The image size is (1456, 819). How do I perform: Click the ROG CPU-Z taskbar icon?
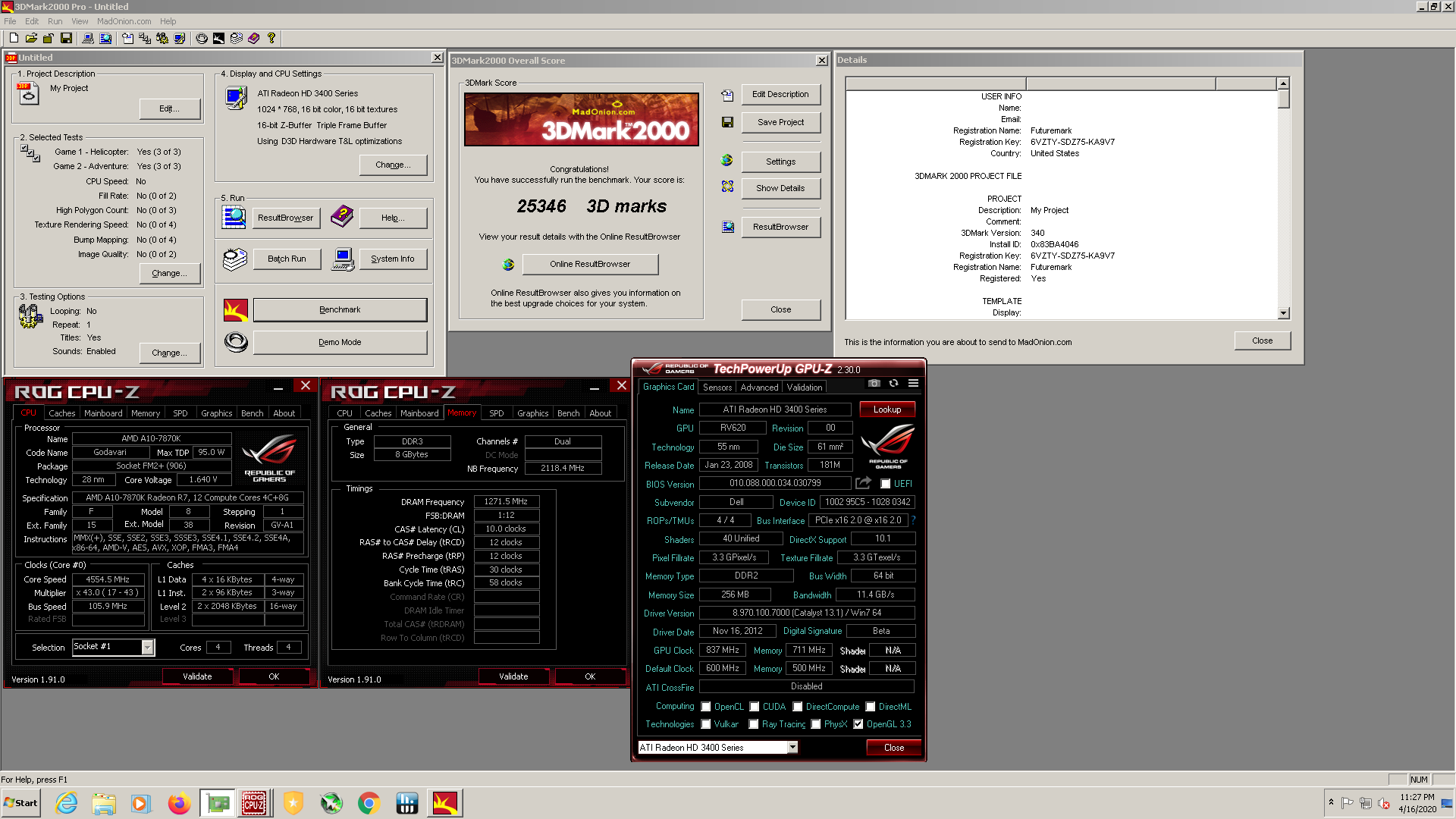[254, 803]
